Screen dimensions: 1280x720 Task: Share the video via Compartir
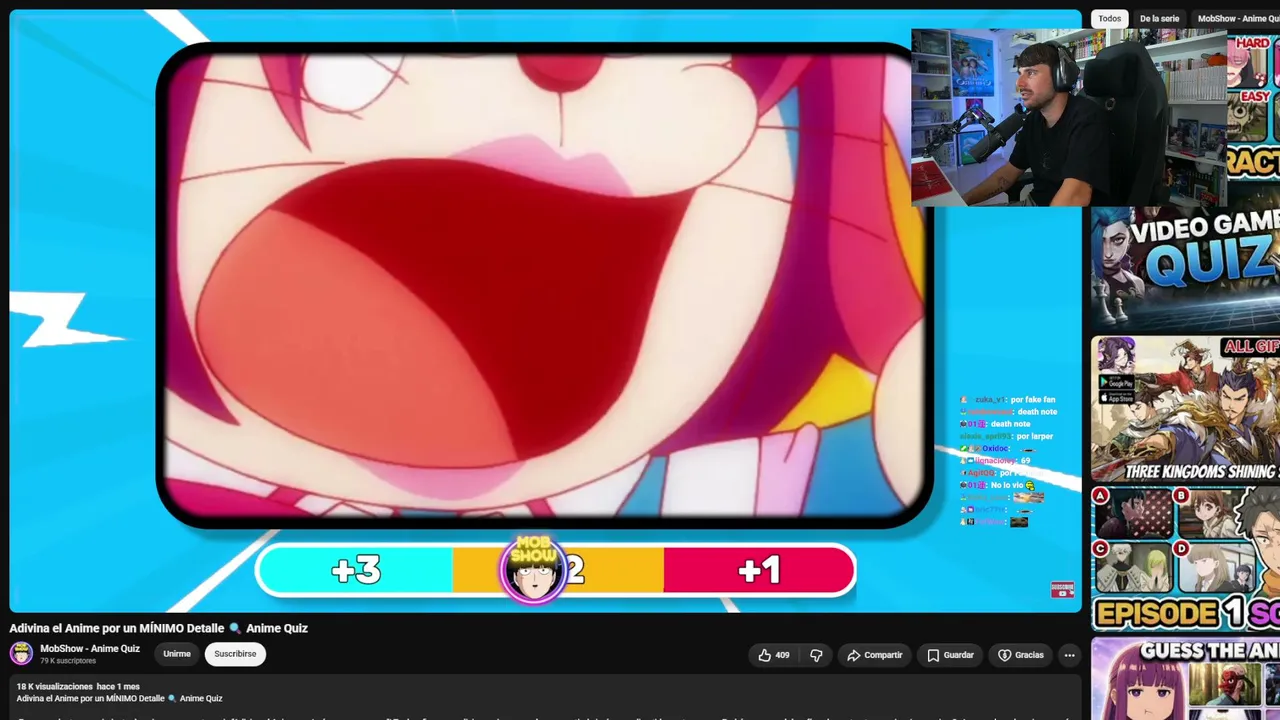click(x=875, y=655)
